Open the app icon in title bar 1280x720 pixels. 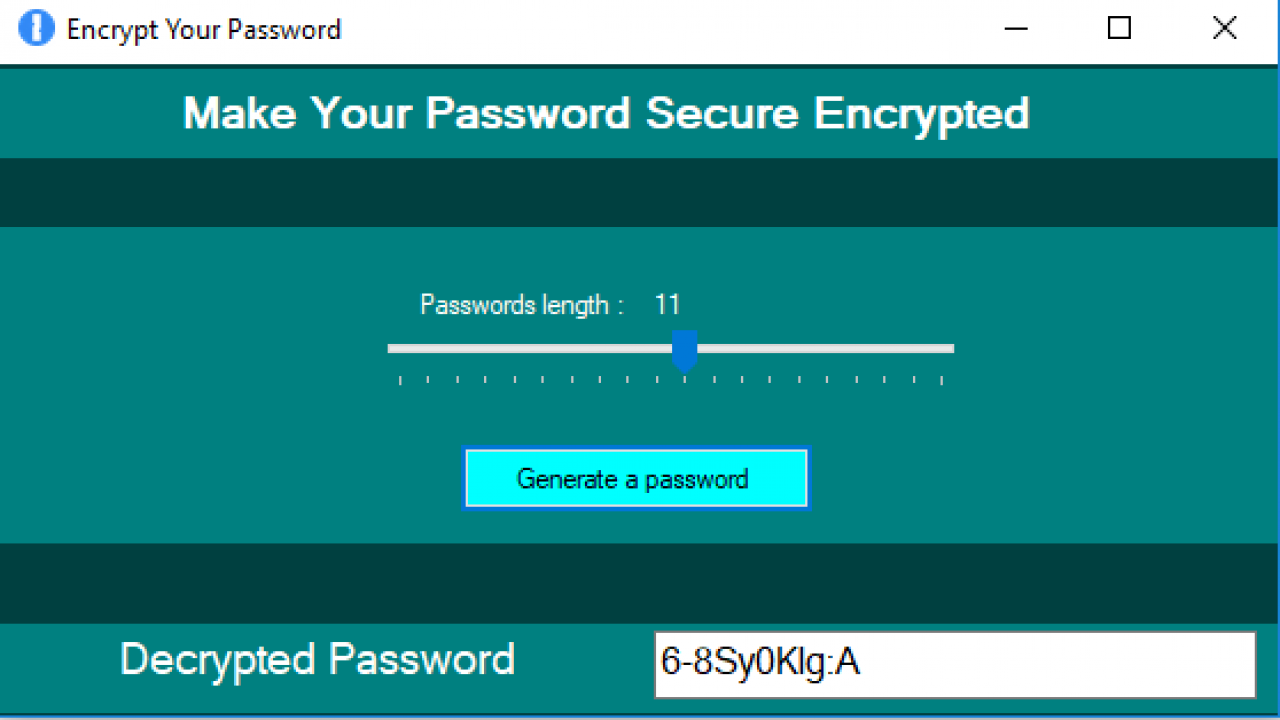37,28
